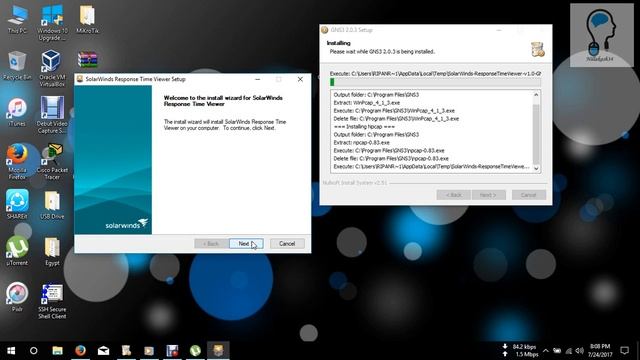This screenshot has height=360, width=640.
Task: Click Next in SolarWinds setup wizard
Action: (246, 244)
